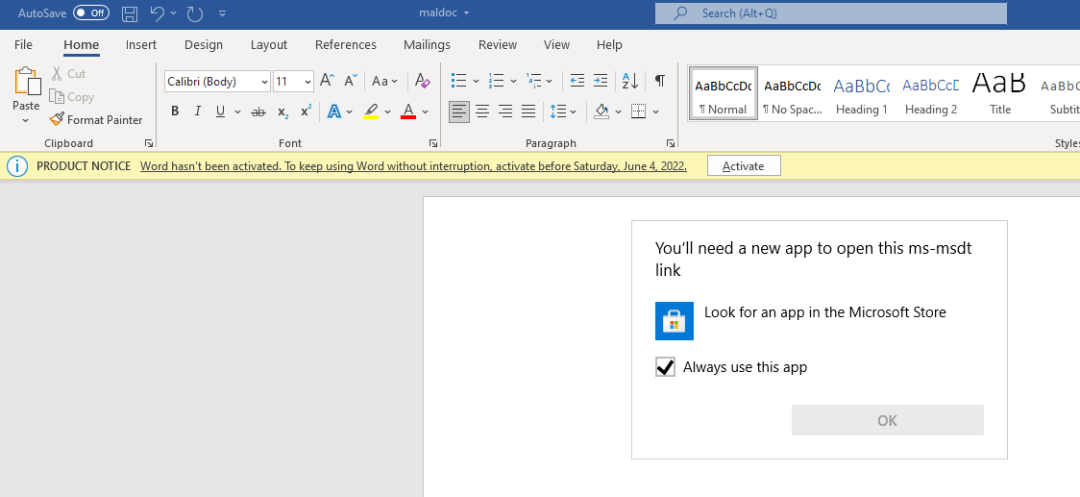This screenshot has height=497, width=1080.
Task: Open the Font dialog launcher
Action: [433, 144]
